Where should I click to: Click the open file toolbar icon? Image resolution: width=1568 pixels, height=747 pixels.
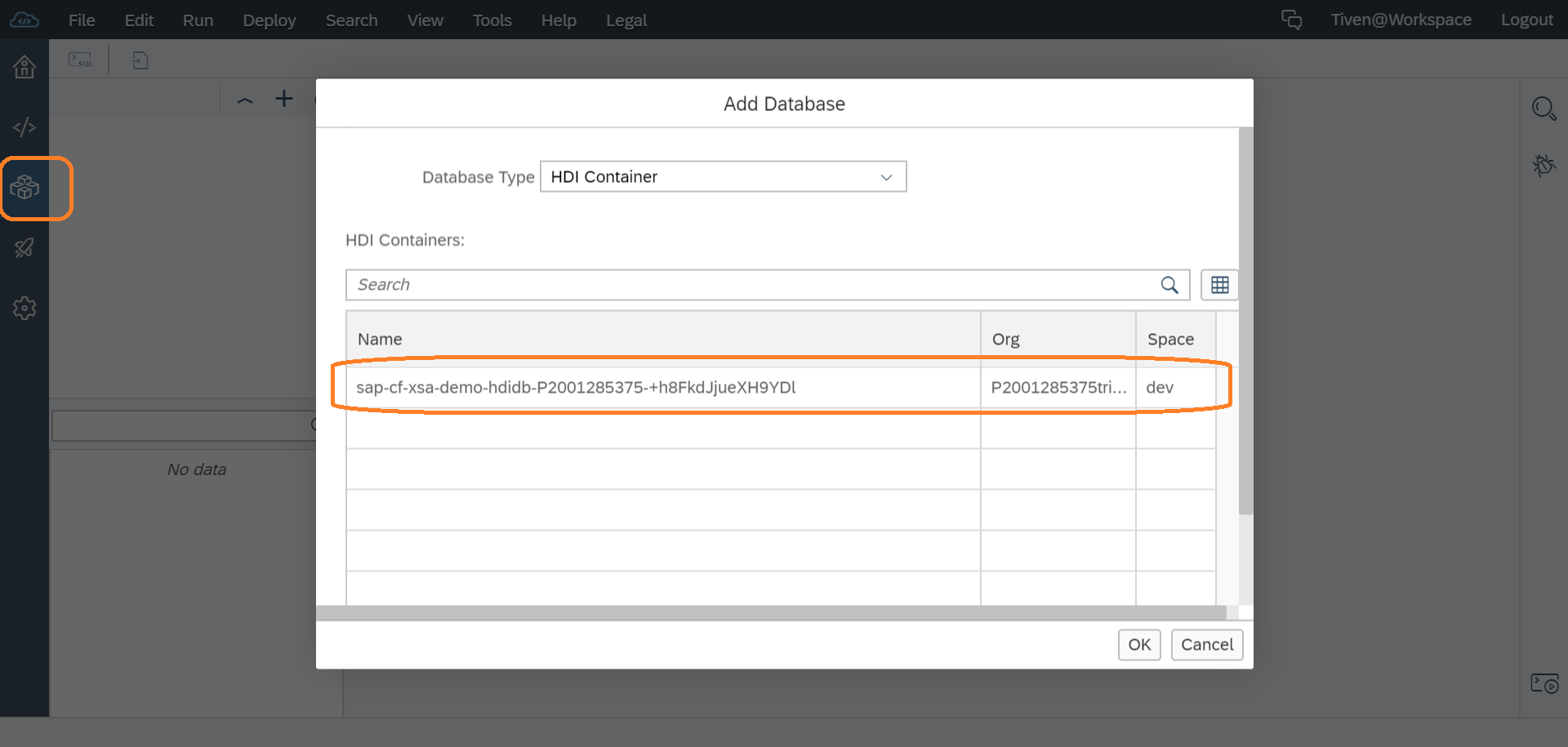pos(140,60)
